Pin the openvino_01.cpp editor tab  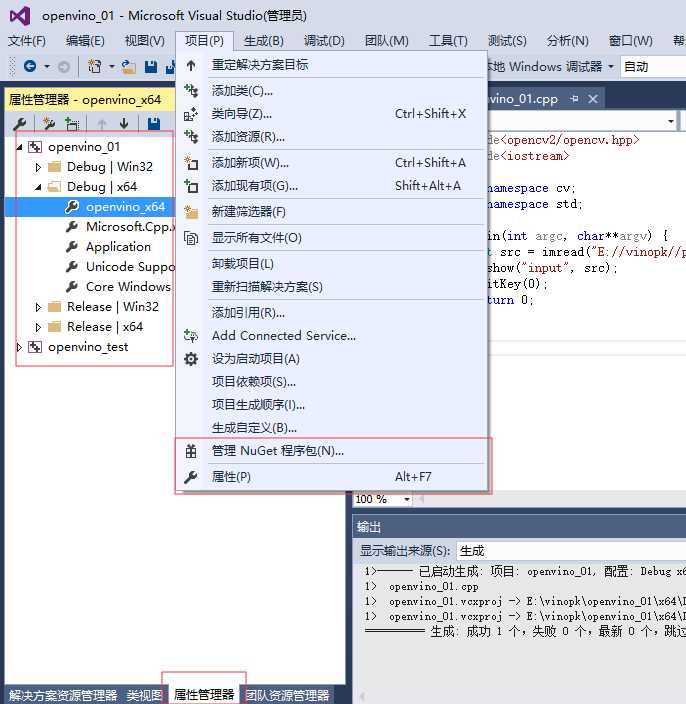(574, 99)
